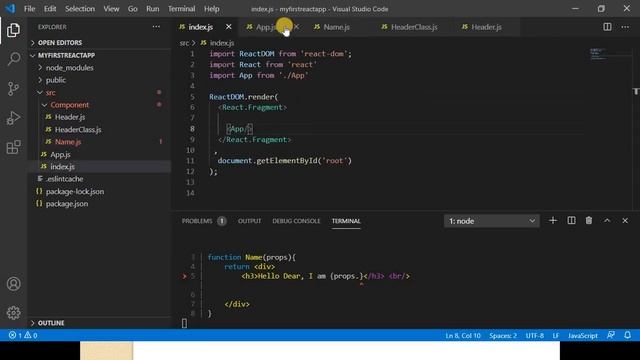Select index.js in the file tree

(x=62, y=167)
